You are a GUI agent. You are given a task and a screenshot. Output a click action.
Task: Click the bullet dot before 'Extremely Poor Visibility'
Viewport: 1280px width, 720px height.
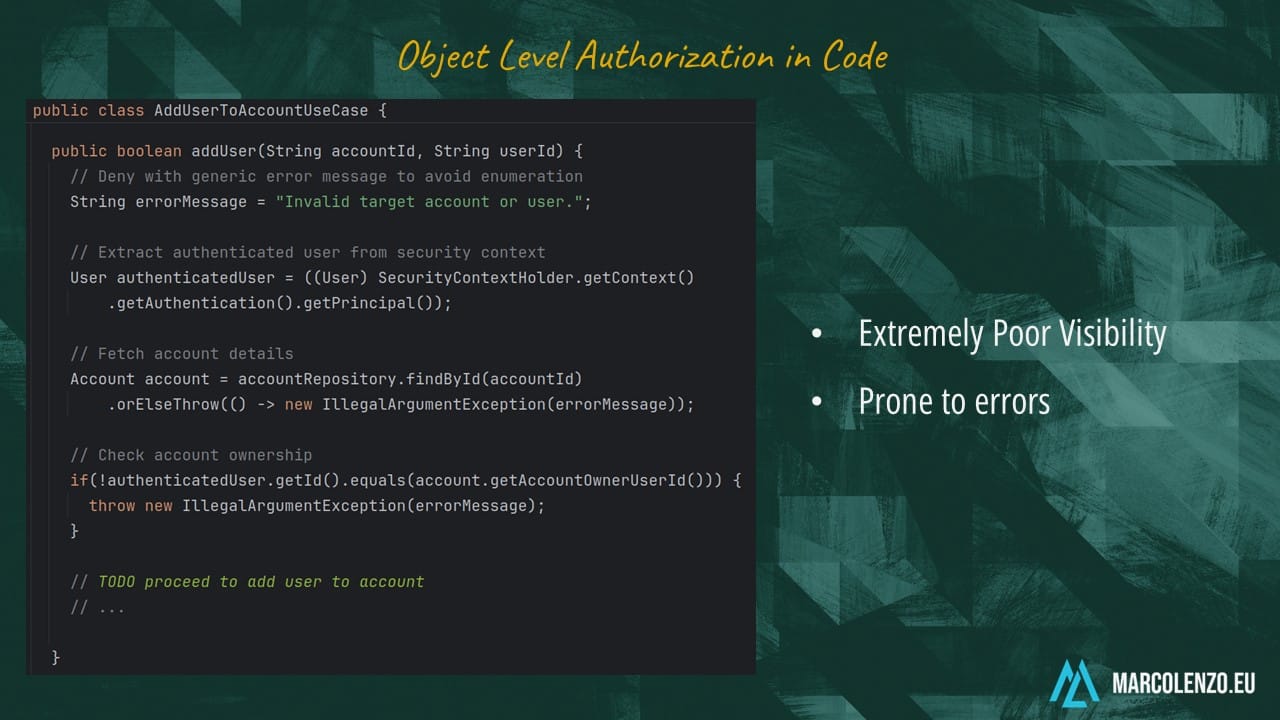817,335
